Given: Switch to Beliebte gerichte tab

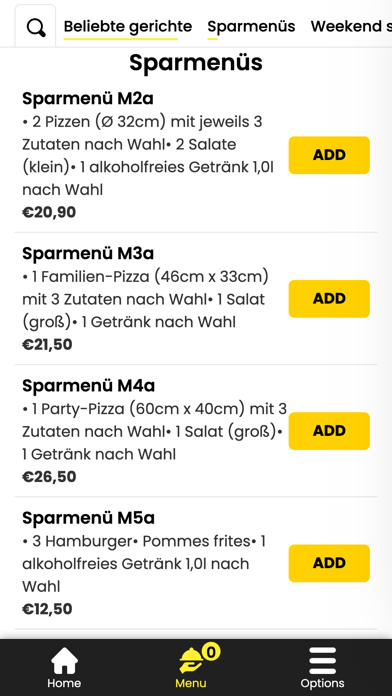Looking at the screenshot, I should [128, 27].
